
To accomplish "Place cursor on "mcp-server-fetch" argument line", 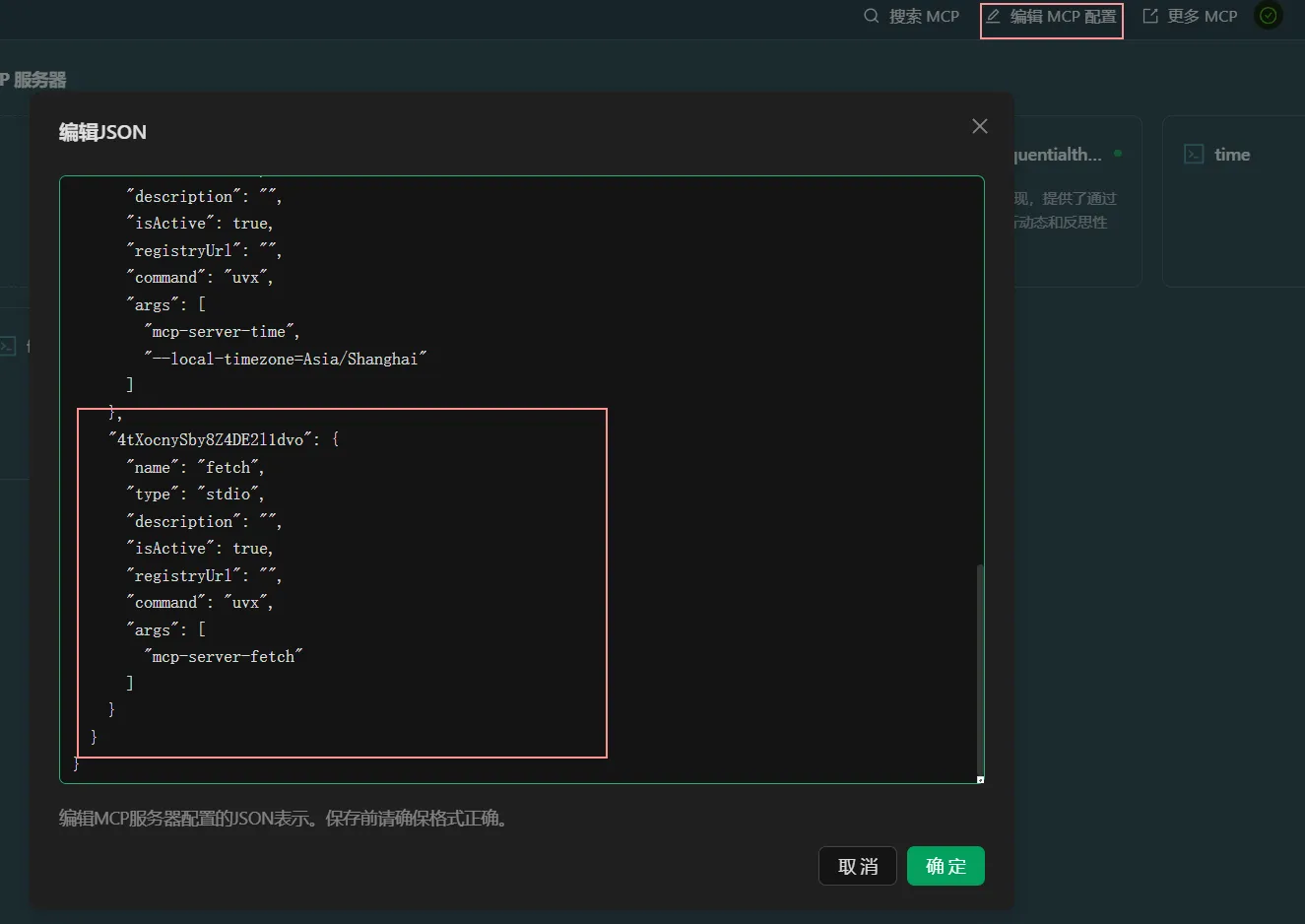I will 224,656.
